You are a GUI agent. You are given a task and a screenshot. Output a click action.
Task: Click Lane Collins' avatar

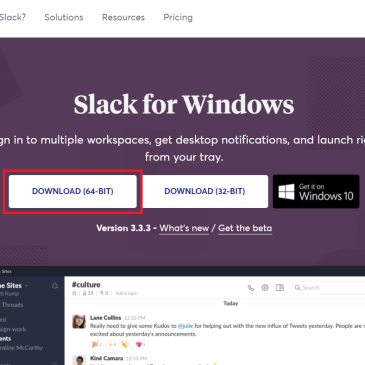[x=79, y=321]
